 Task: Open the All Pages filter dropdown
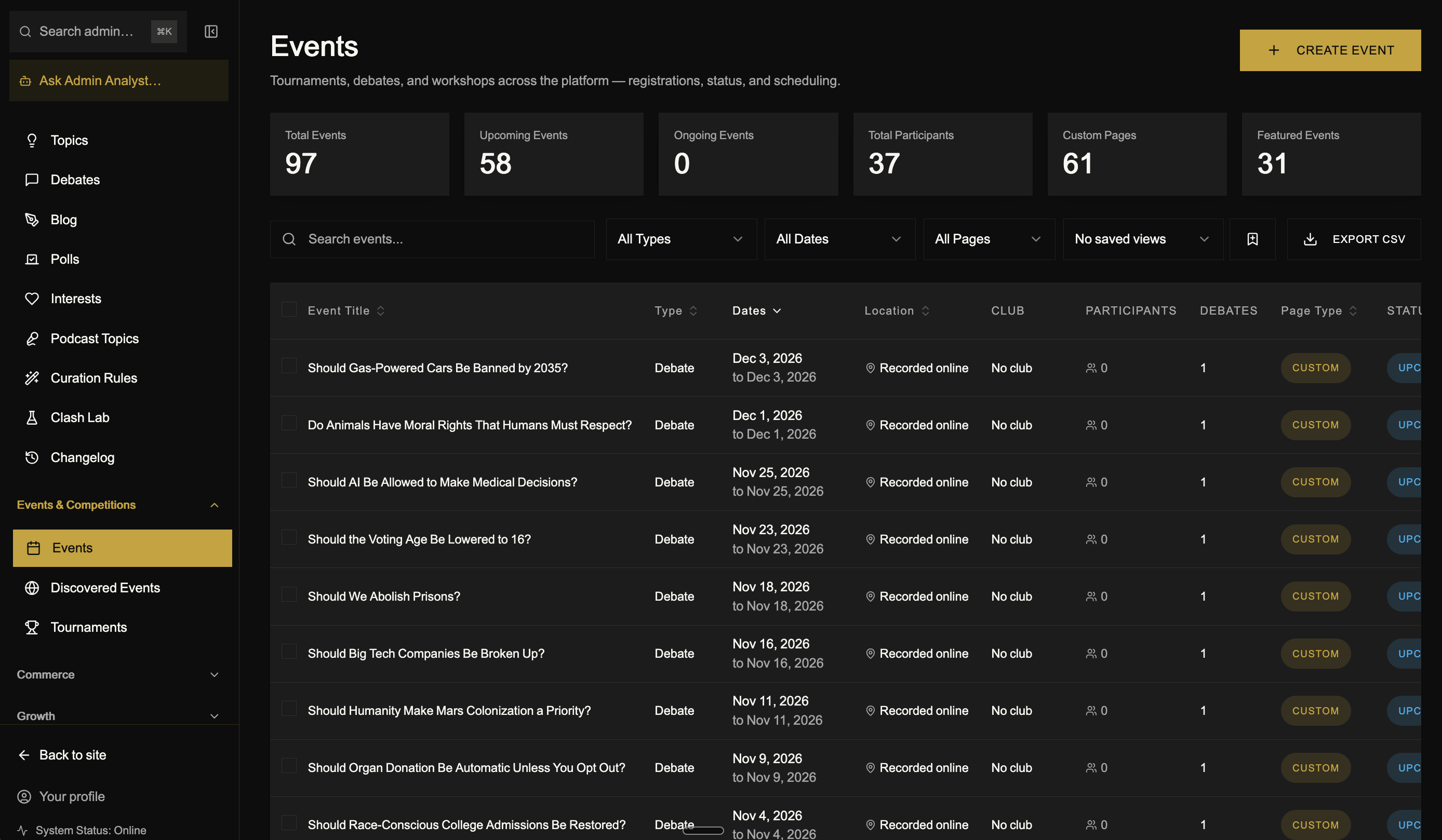989,239
